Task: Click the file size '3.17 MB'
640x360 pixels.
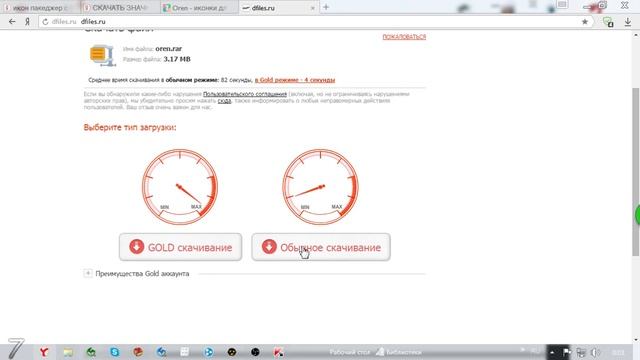Action: (x=177, y=59)
